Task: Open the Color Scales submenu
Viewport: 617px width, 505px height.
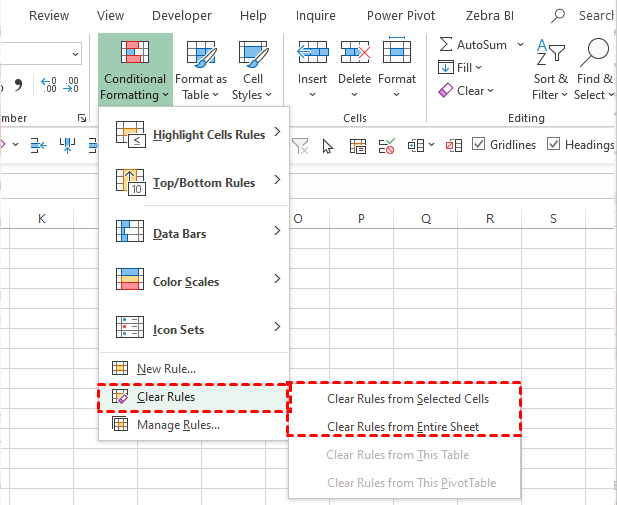Action: (194, 281)
